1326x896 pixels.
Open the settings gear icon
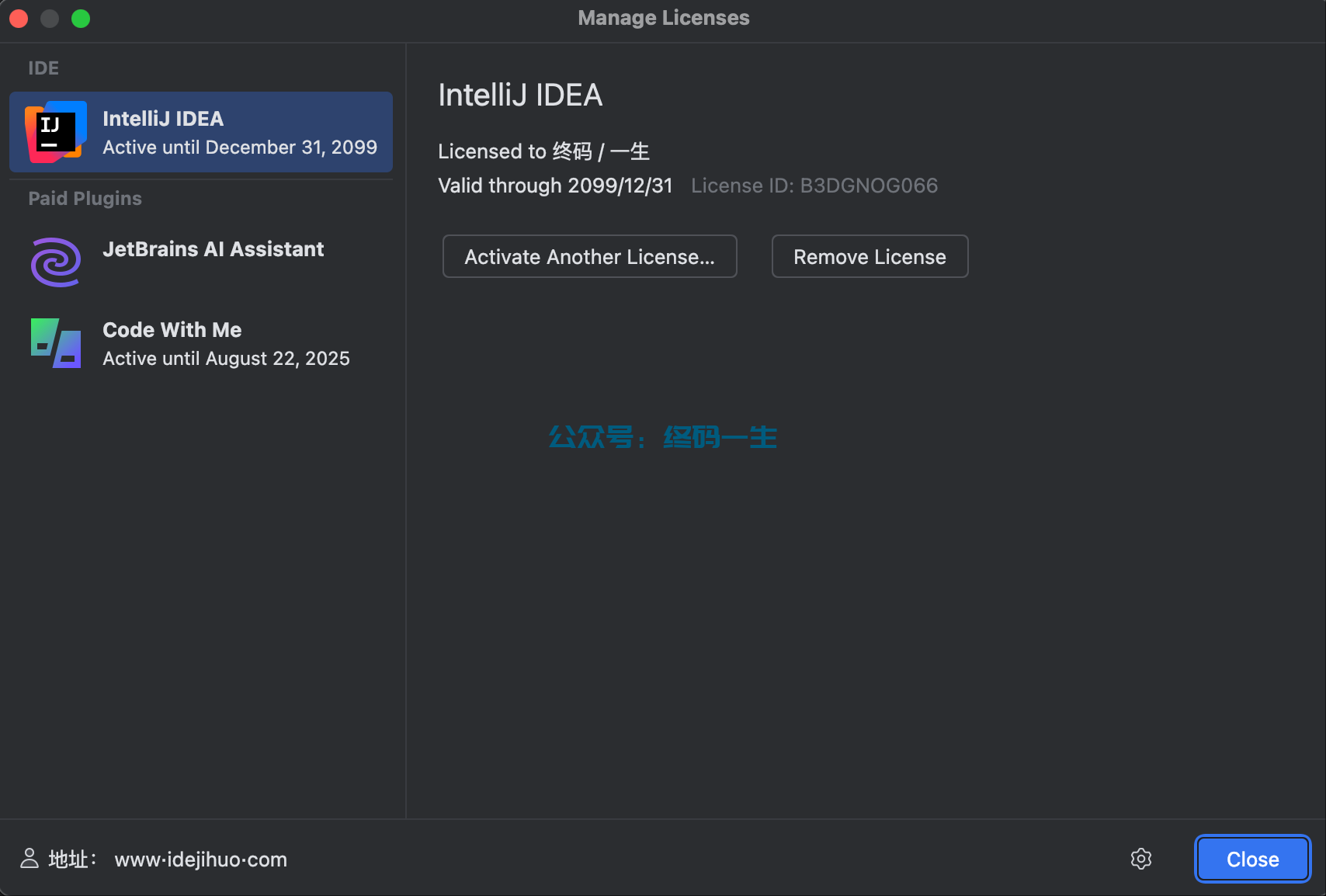[x=1140, y=859]
